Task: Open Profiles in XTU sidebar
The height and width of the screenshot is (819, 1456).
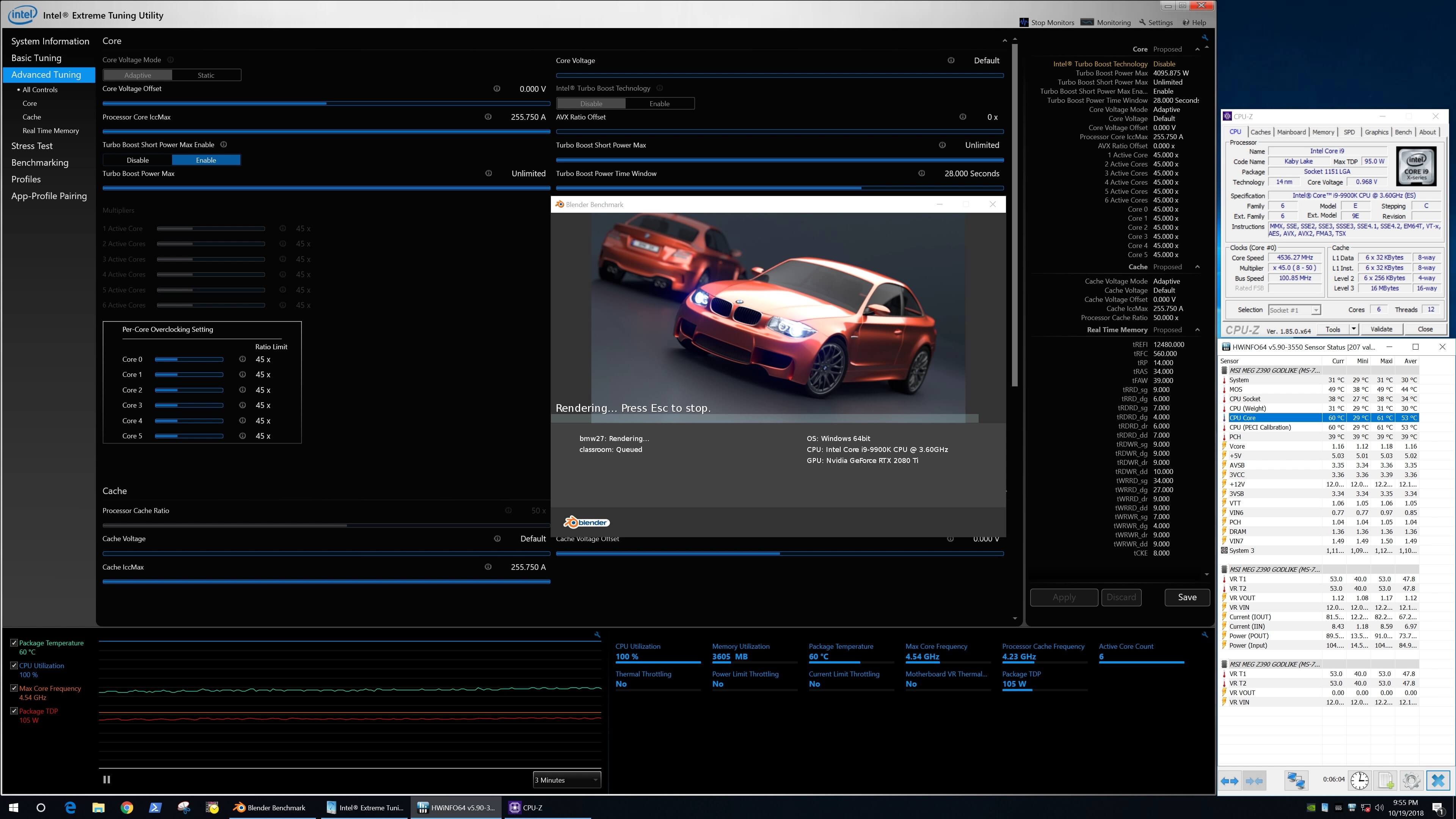Action: pyautogui.click(x=26, y=179)
